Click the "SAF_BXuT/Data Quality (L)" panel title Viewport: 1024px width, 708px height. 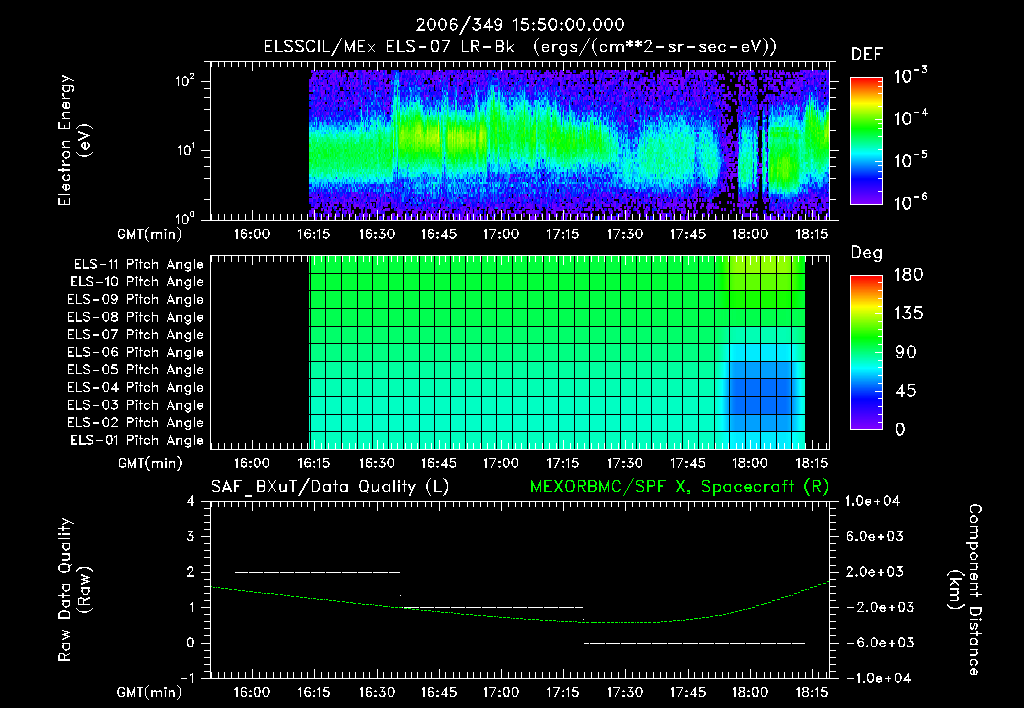point(330,487)
